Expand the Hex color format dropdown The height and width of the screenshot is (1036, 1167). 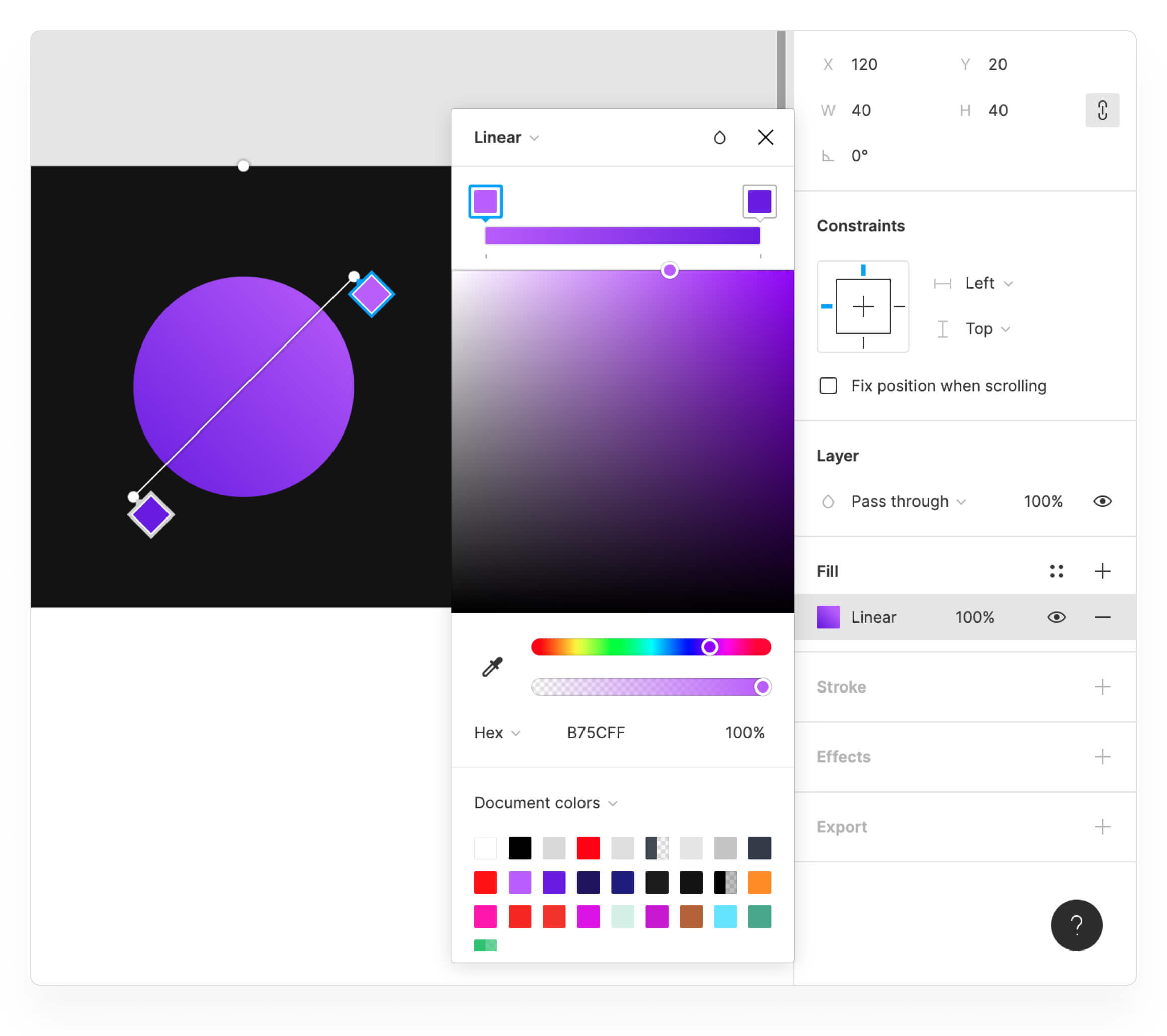click(496, 733)
